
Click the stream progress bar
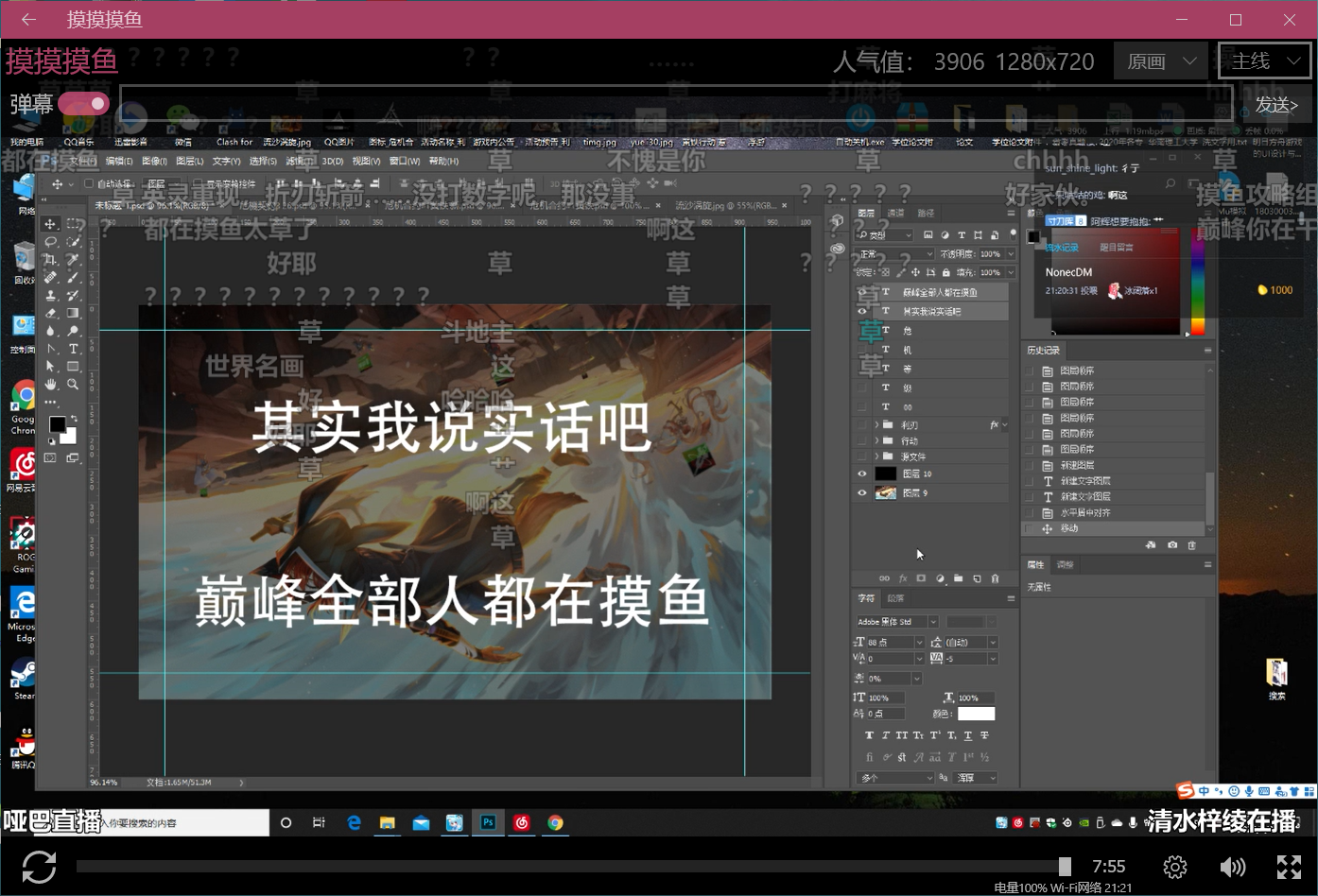(574, 867)
